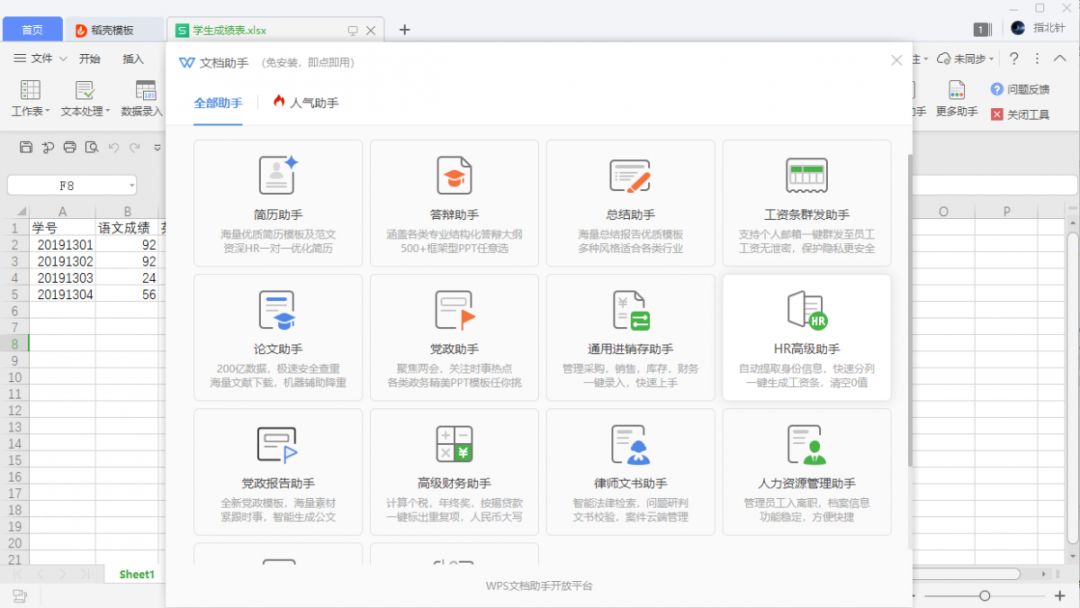Open the 简历助手 resume assistant card
The height and width of the screenshot is (608, 1080).
(278, 203)
